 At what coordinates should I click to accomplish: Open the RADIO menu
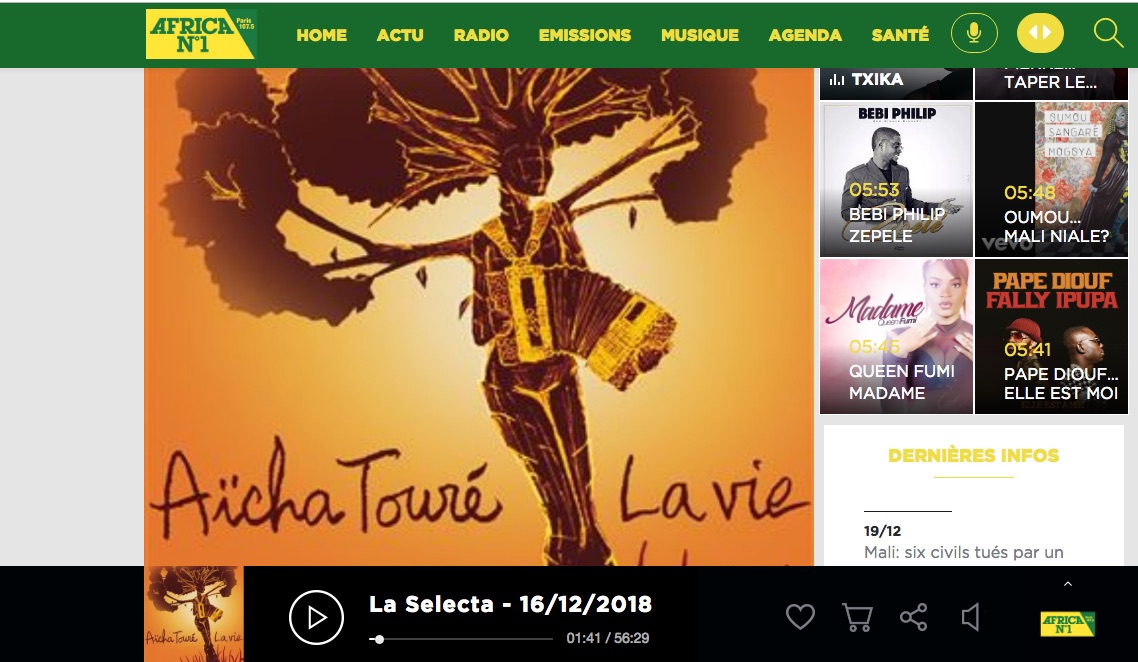[x=480, y=35]
